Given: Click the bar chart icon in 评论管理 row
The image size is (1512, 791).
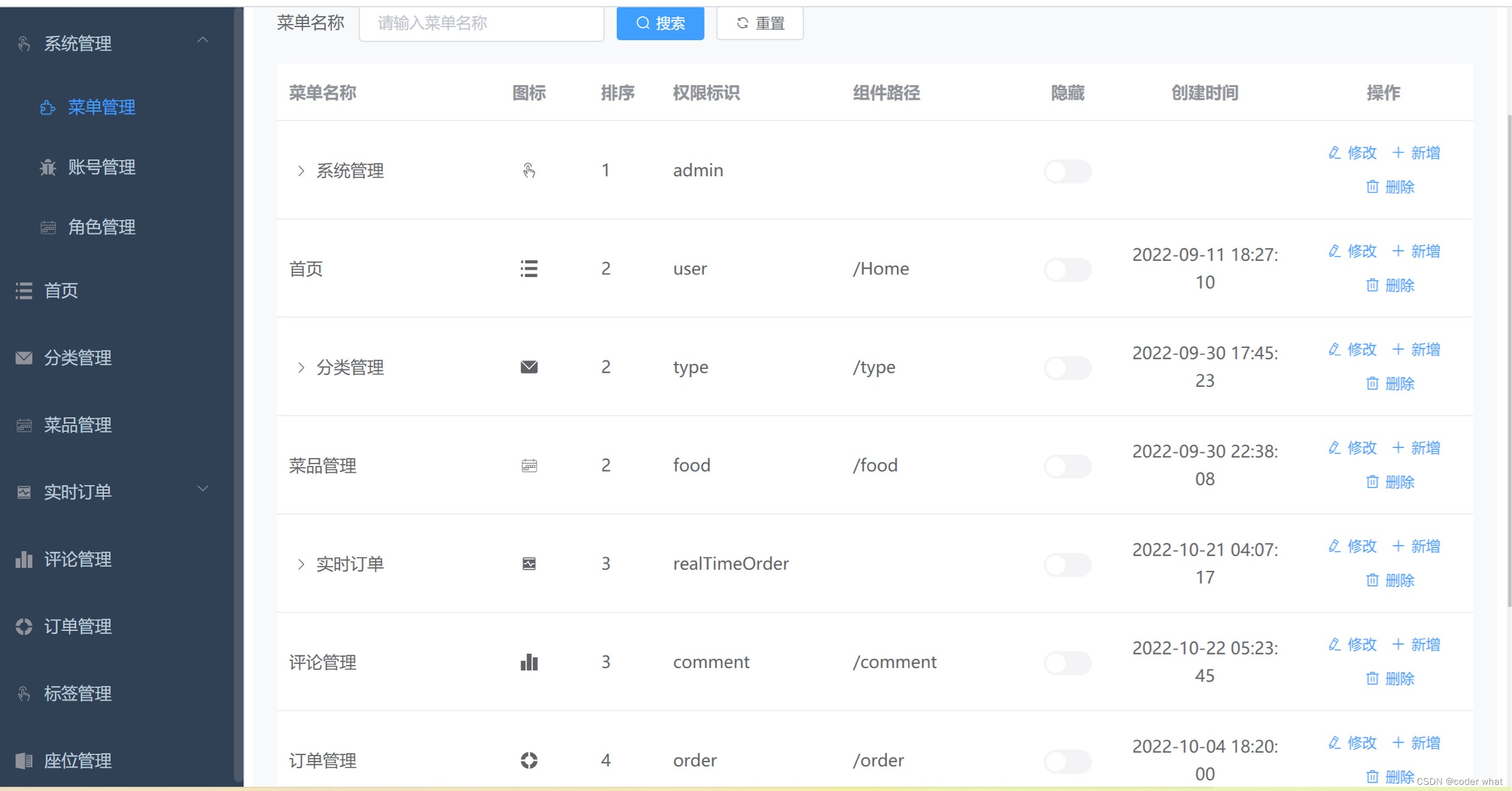Looking at the screenshot, I should point(529,662).
